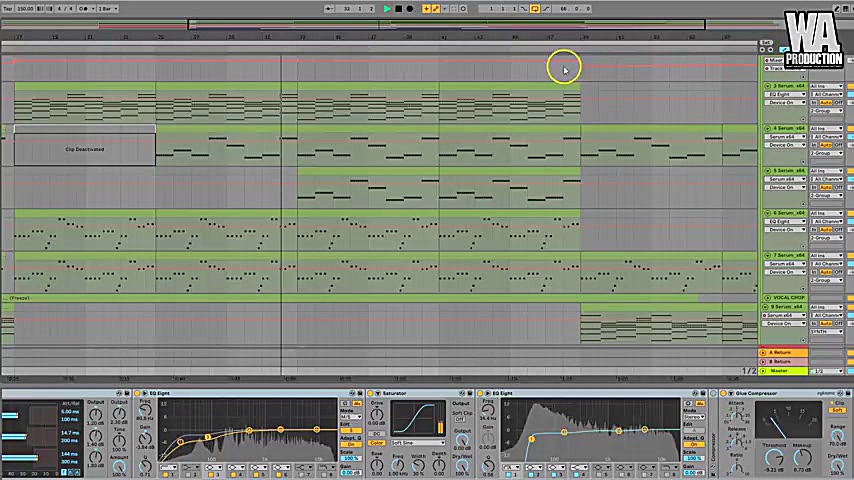Unfold the VOCAL CHOP track

(767, 298)
